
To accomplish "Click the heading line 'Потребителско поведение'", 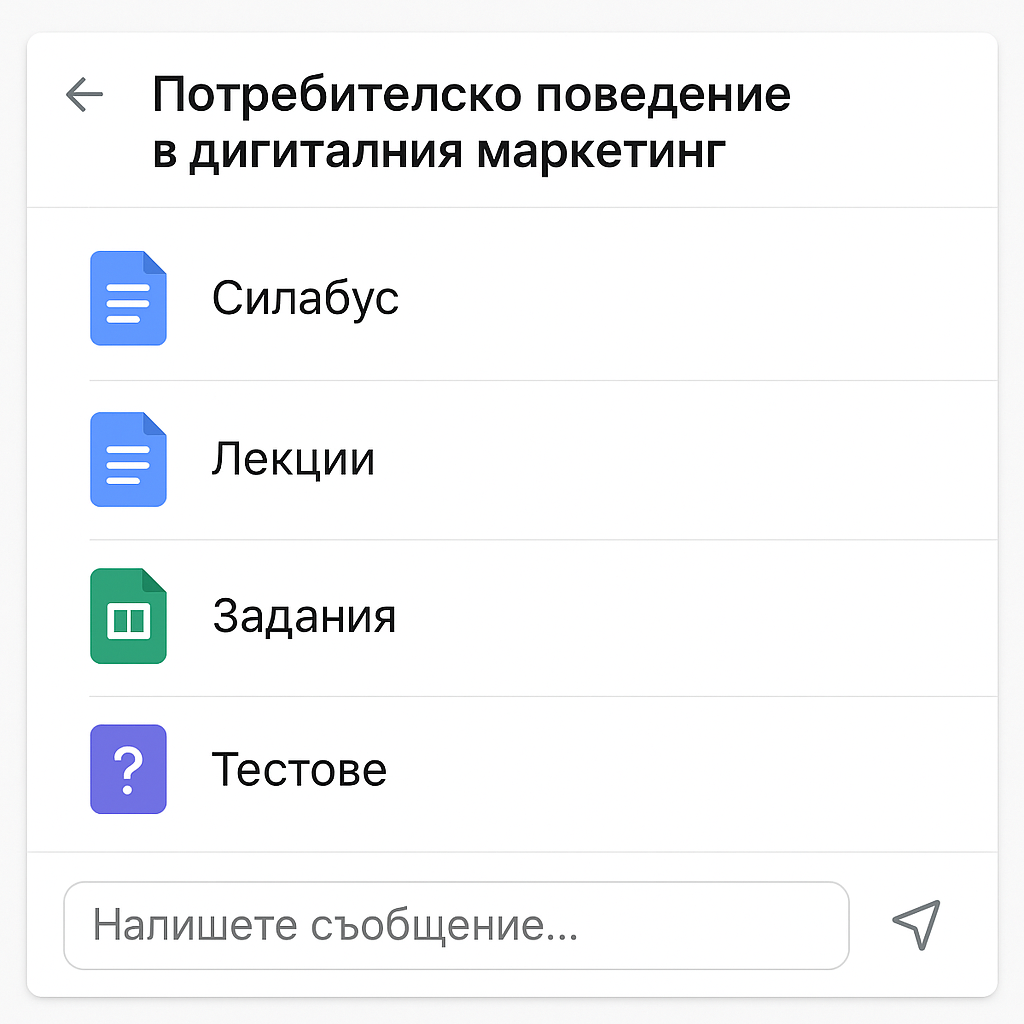I will click(x=471, y=96).
